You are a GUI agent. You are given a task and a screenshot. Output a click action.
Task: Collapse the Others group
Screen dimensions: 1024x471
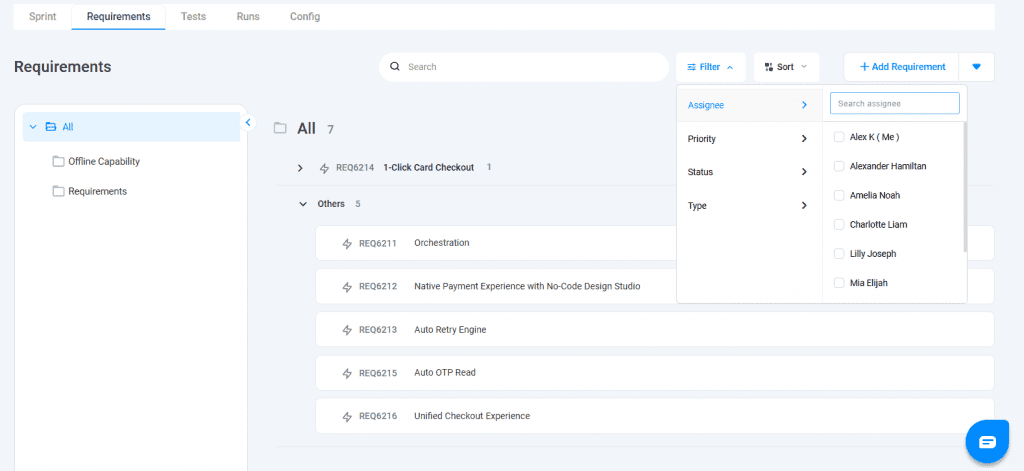303,204
